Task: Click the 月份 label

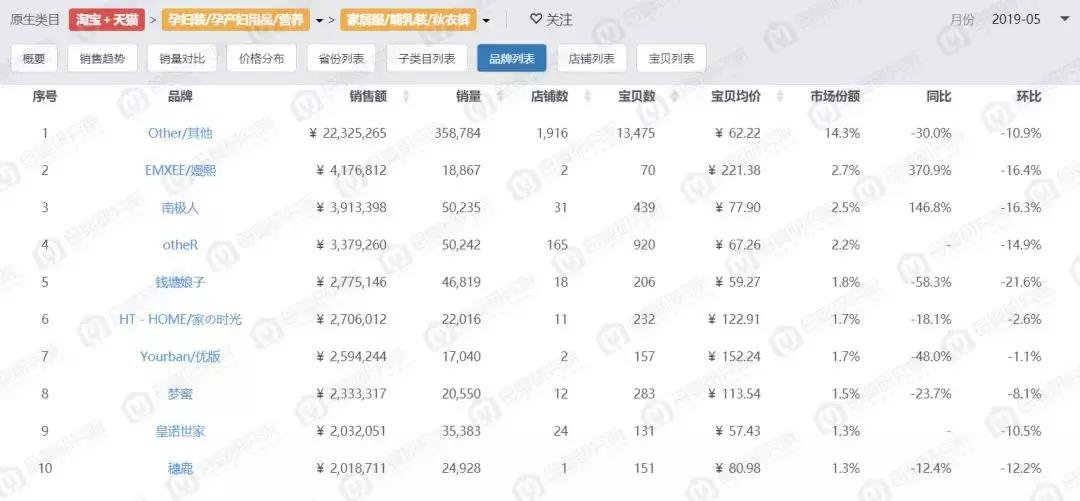Action: click(962, 20)
